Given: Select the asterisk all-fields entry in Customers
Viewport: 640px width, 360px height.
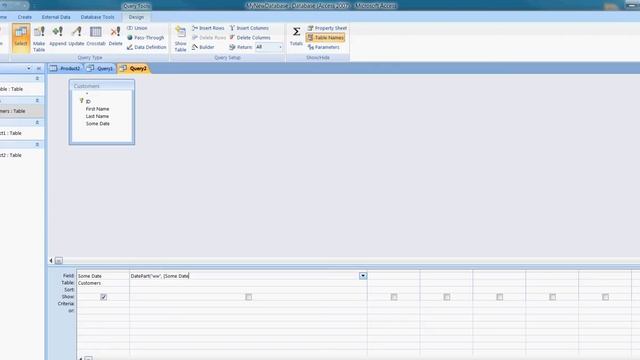Looking at the screenshot, I should pos(87,94).
